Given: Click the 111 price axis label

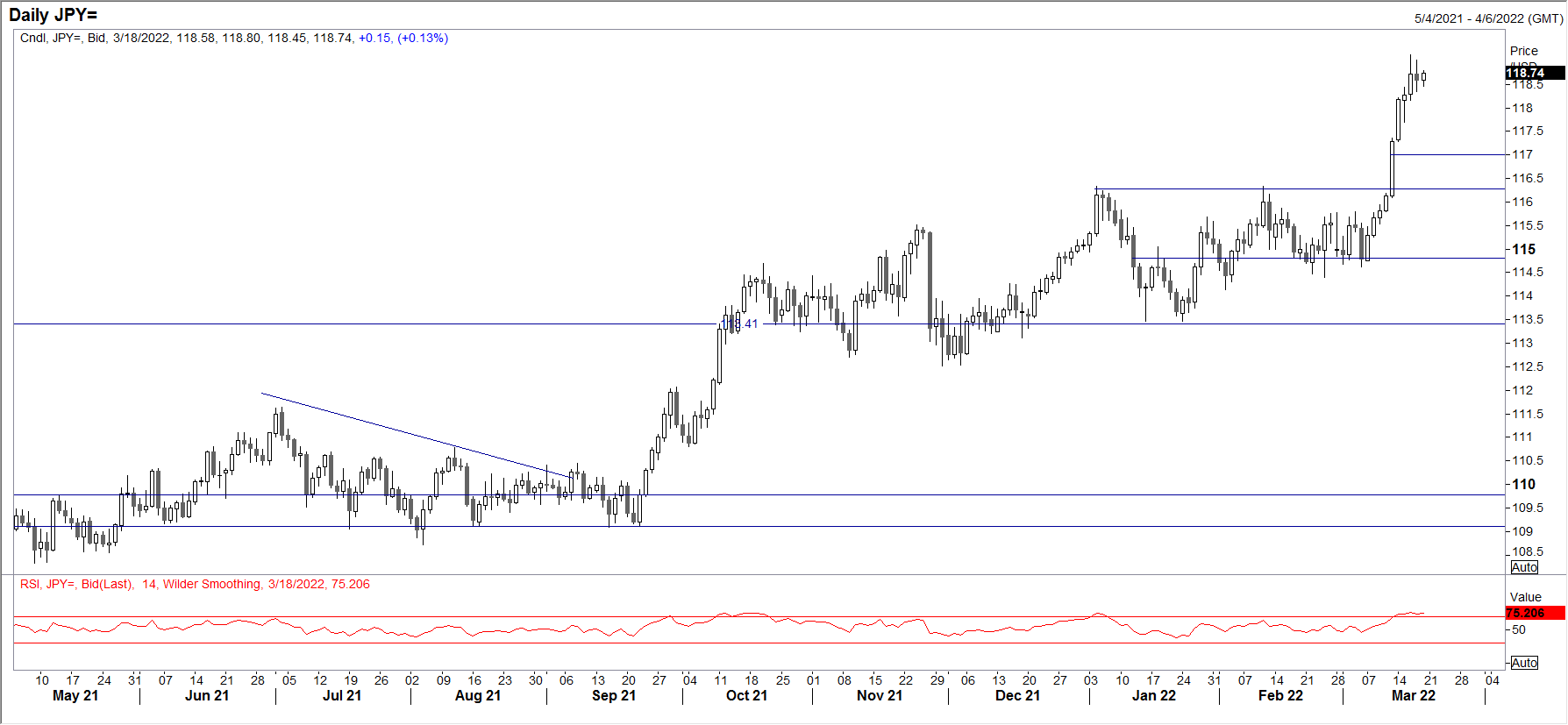Looking at the screenshot, I should click(x=1522, y=437).
